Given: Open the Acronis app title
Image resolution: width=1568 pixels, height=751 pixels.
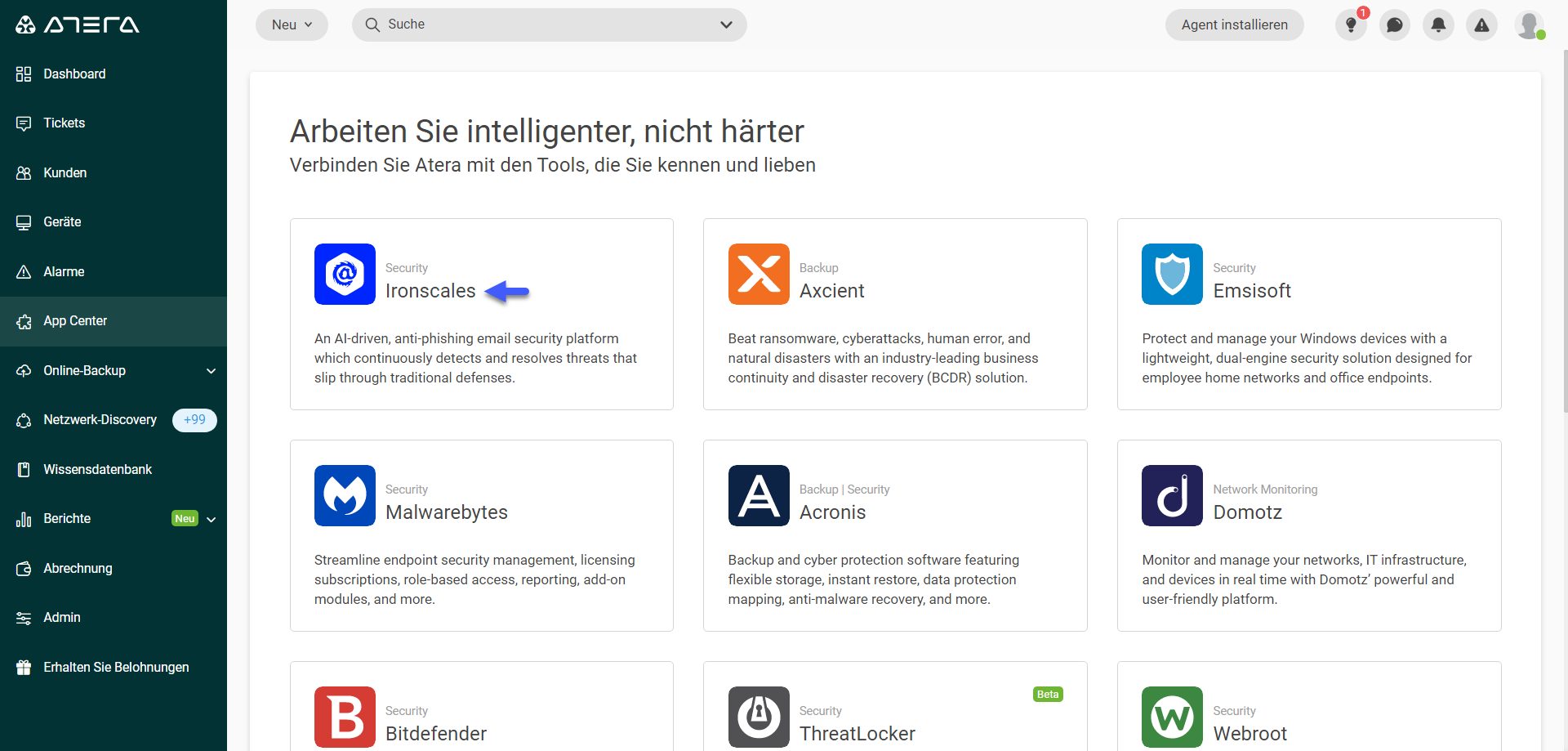Looking at the screenshot, I should 832,512.
